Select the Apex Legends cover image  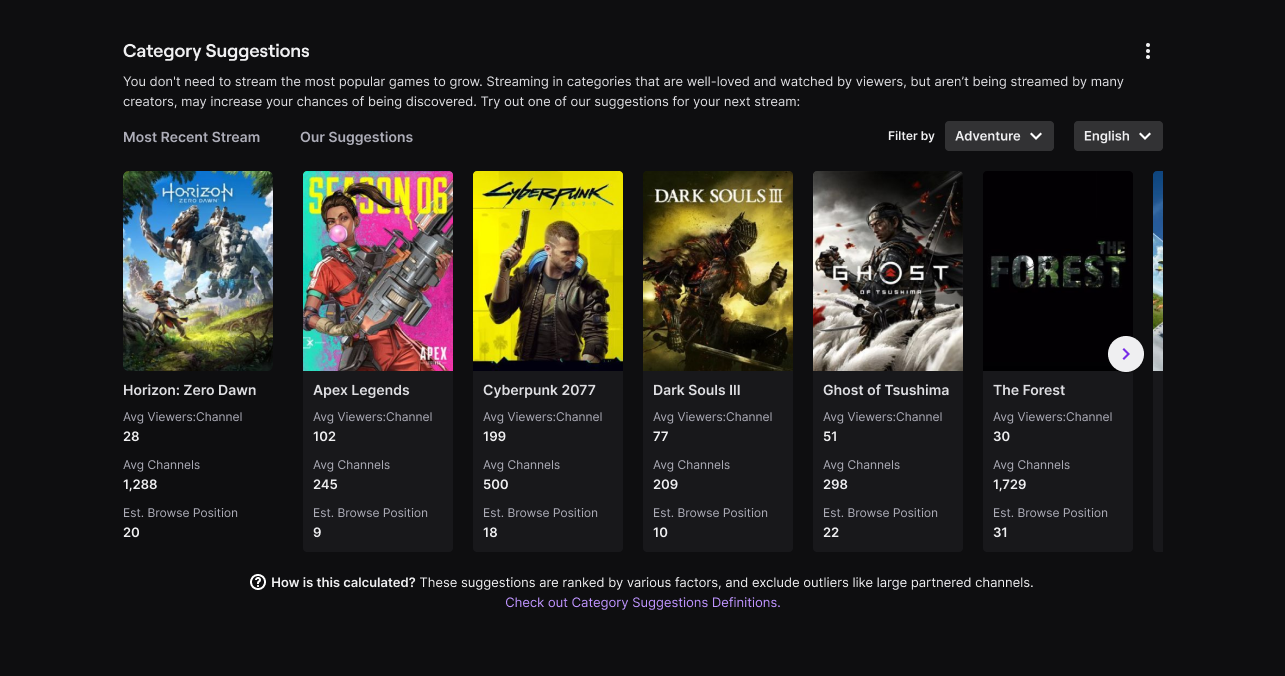click(x=377, y=270)
